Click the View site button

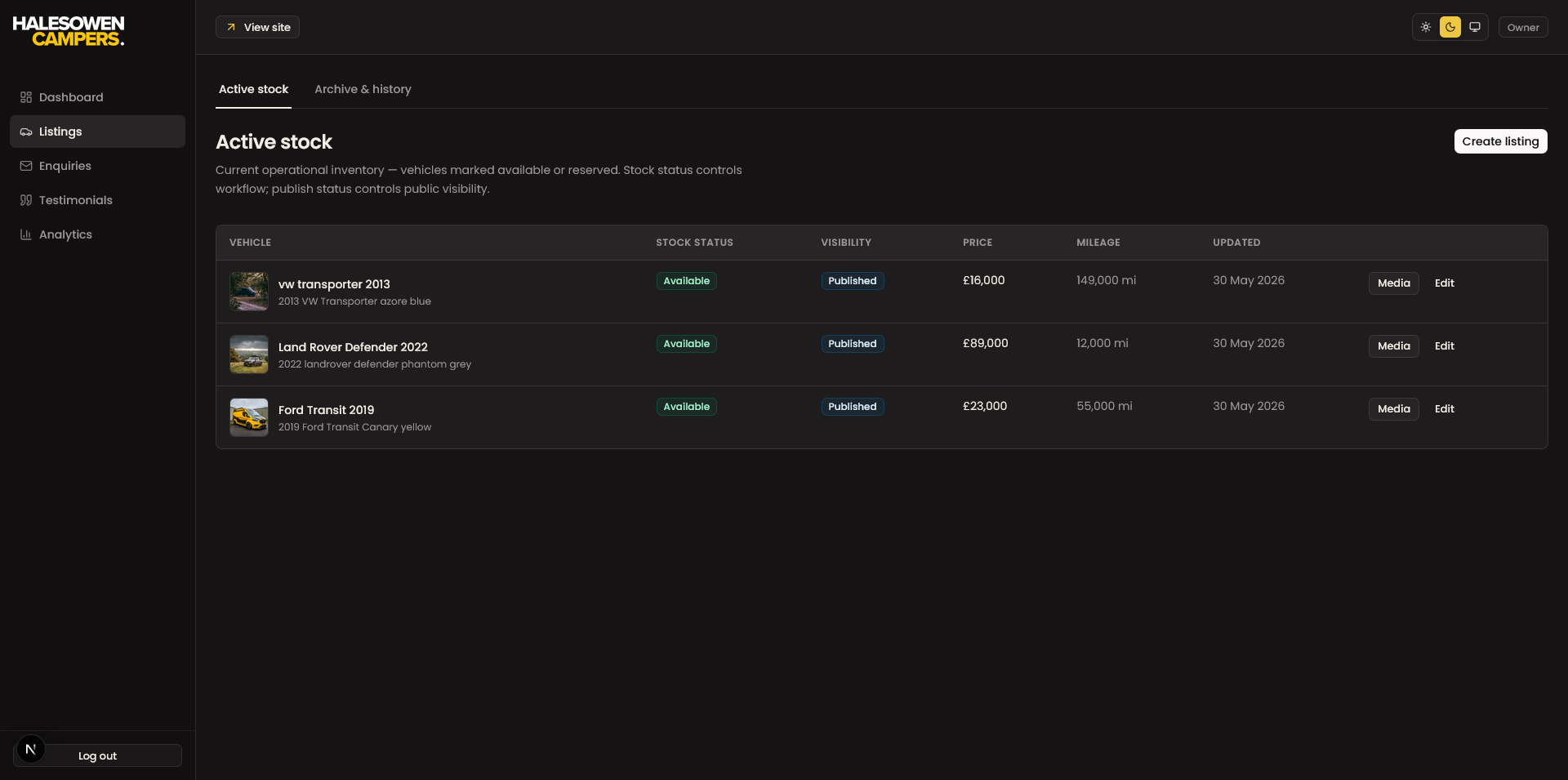(x=257, y=27)
